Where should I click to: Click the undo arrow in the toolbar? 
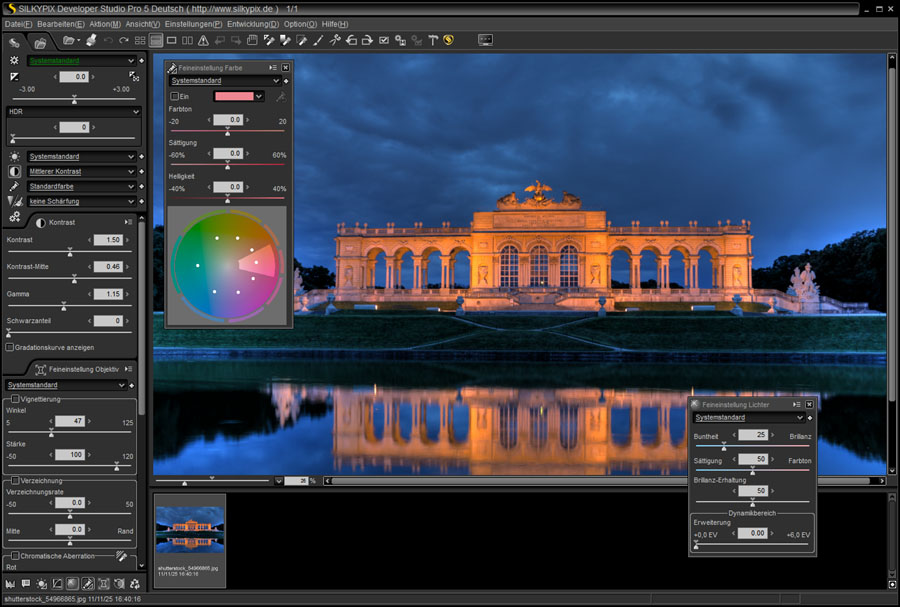point(108,41)
